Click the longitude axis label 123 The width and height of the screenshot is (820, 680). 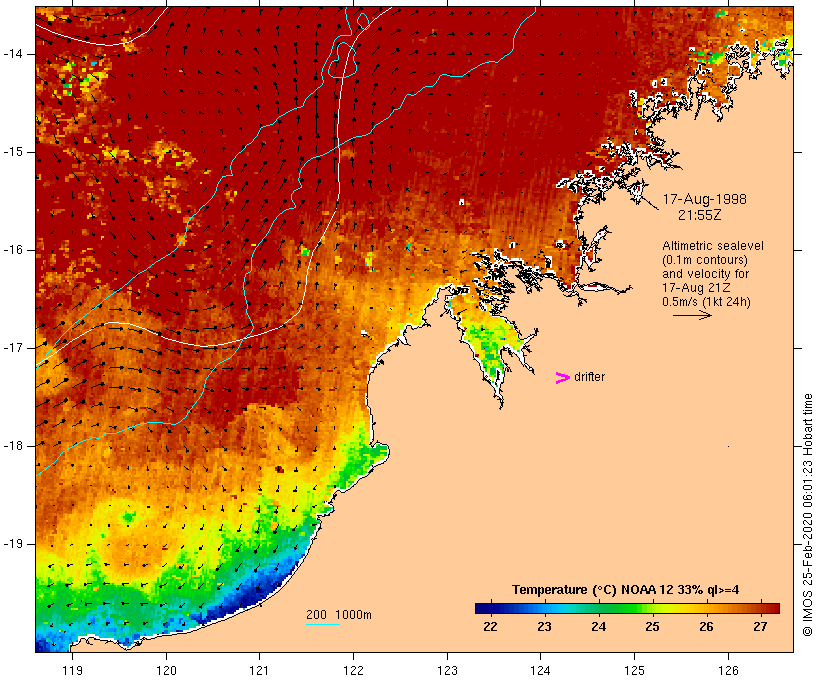coord(447,670)
